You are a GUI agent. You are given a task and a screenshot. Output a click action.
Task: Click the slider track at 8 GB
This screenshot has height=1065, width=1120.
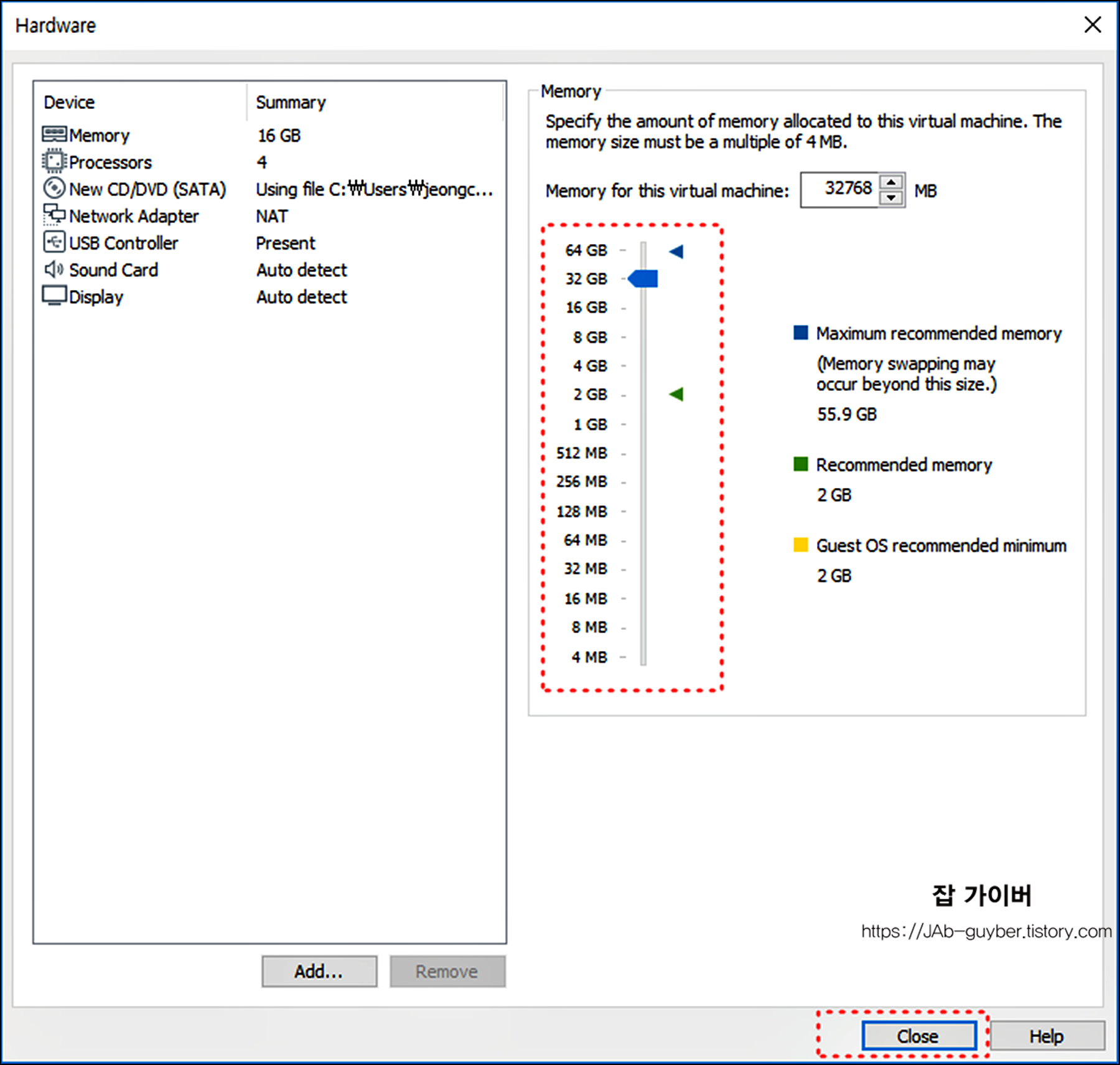click(643, 337)
